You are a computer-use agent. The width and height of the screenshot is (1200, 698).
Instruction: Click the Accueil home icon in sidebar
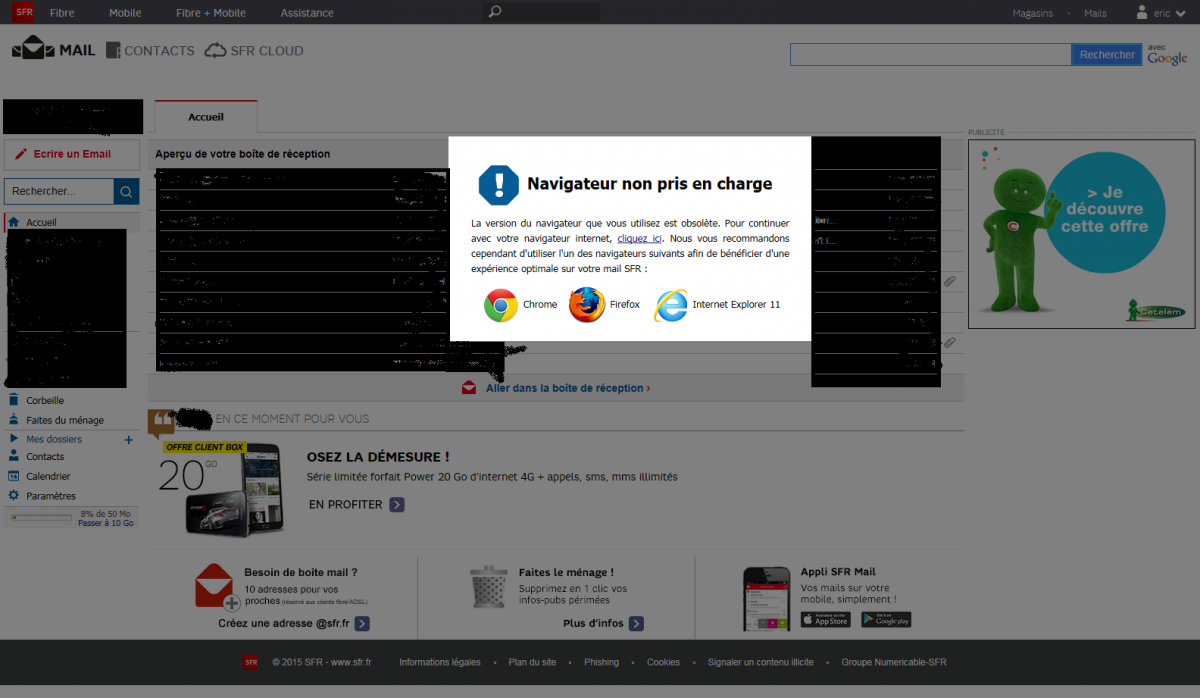point(14,222)
